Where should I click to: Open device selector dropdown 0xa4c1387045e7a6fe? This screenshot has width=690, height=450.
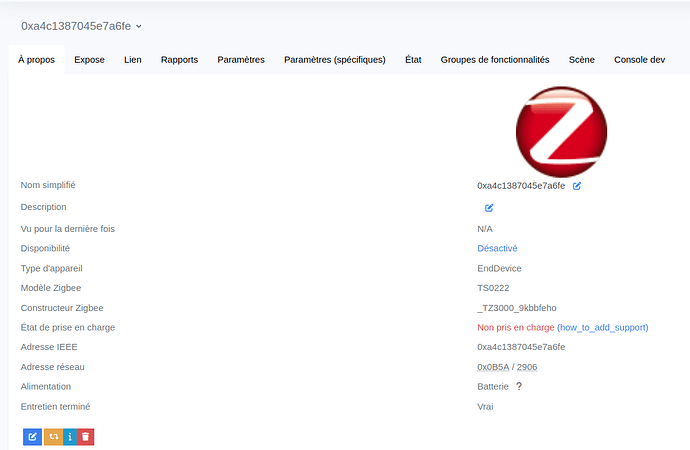tap(81, 26)
